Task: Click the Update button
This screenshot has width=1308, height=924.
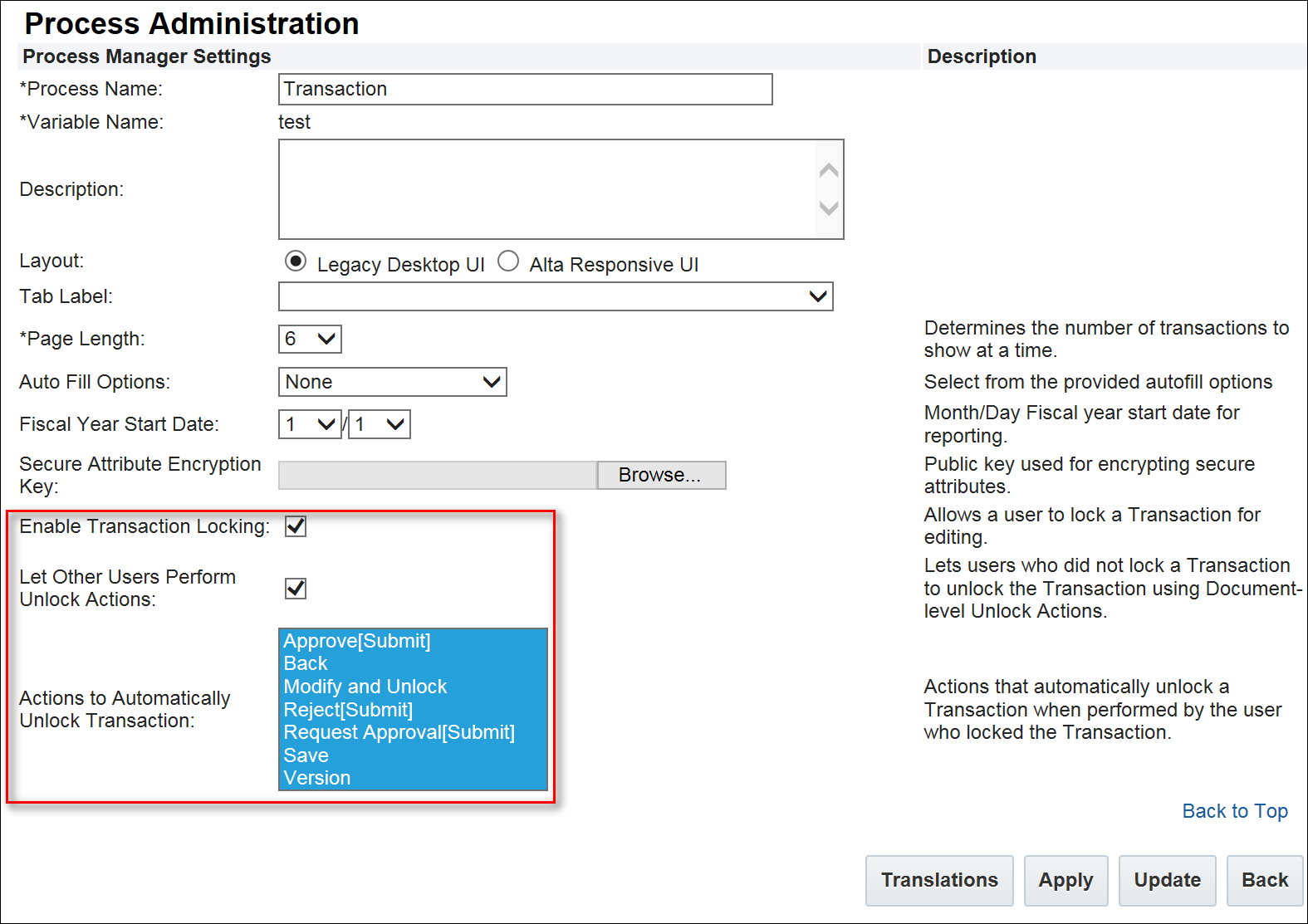Action: tap(1167, 880)
